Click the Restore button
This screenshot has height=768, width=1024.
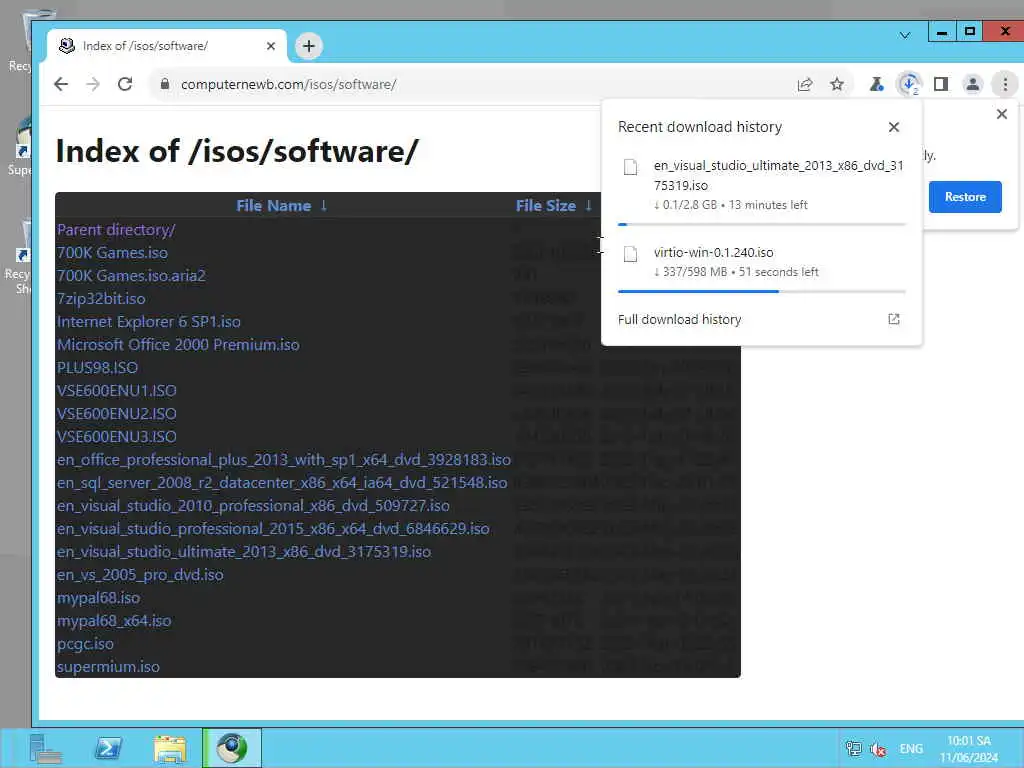(x=965, y=197)
